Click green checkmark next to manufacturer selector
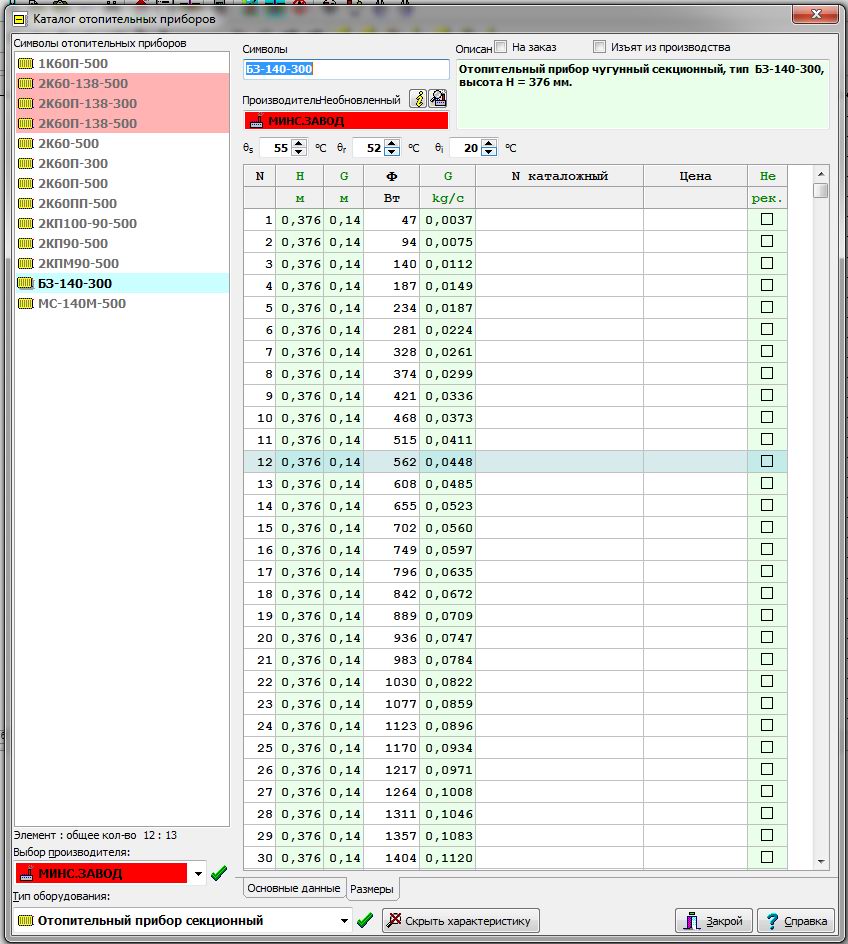Screen dimensions: 848x944 tap(219, 873)
